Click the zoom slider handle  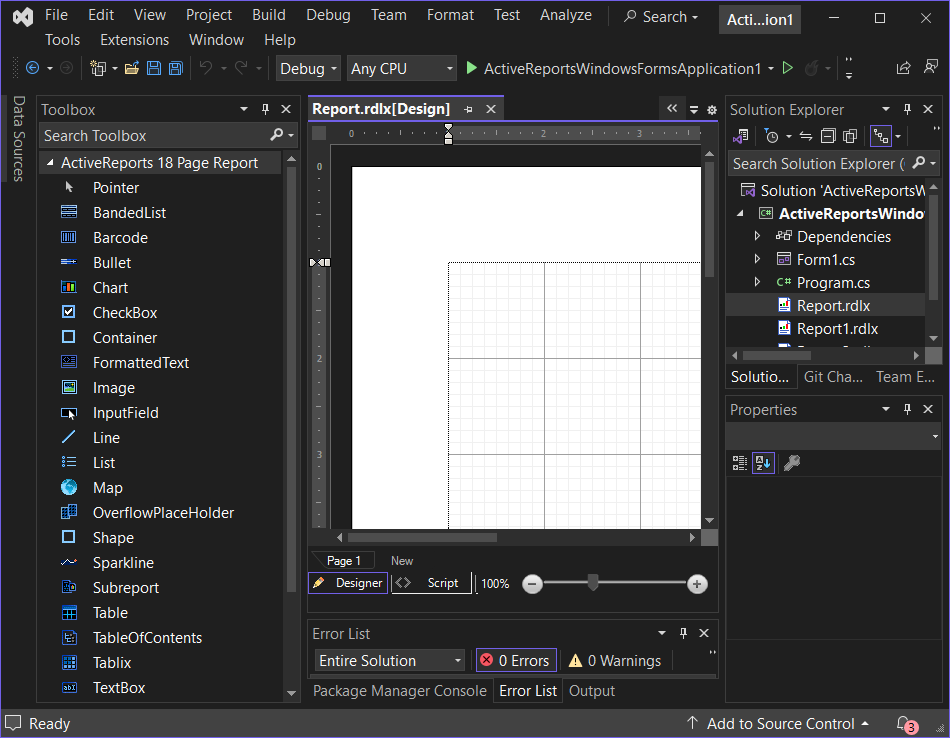(593, 583)
